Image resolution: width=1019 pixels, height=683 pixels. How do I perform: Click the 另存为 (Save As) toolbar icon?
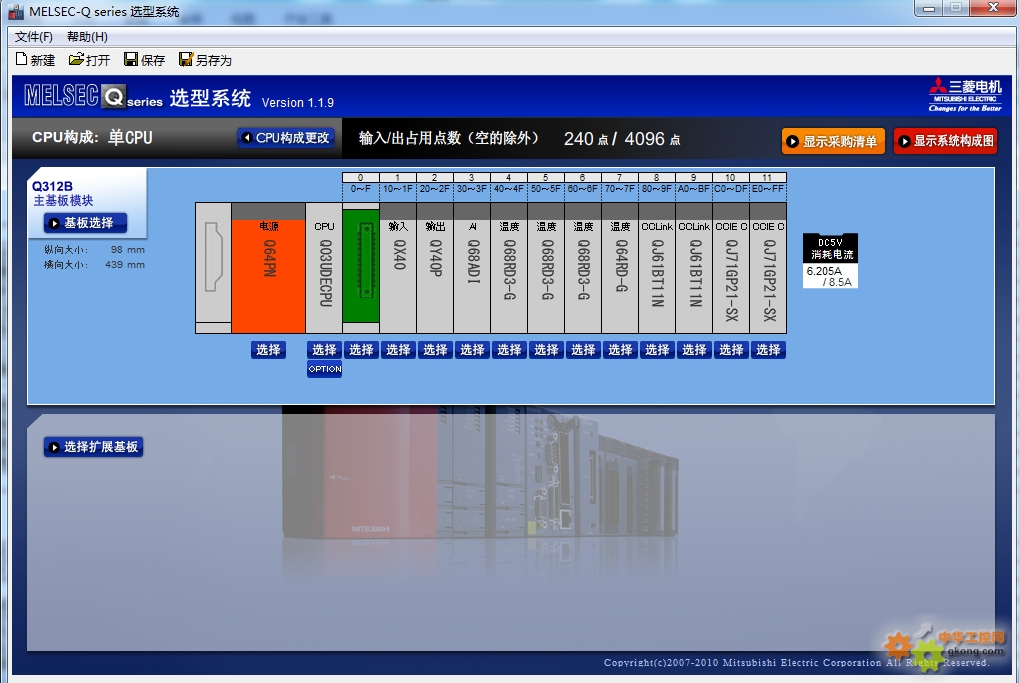tap(205, 60)
